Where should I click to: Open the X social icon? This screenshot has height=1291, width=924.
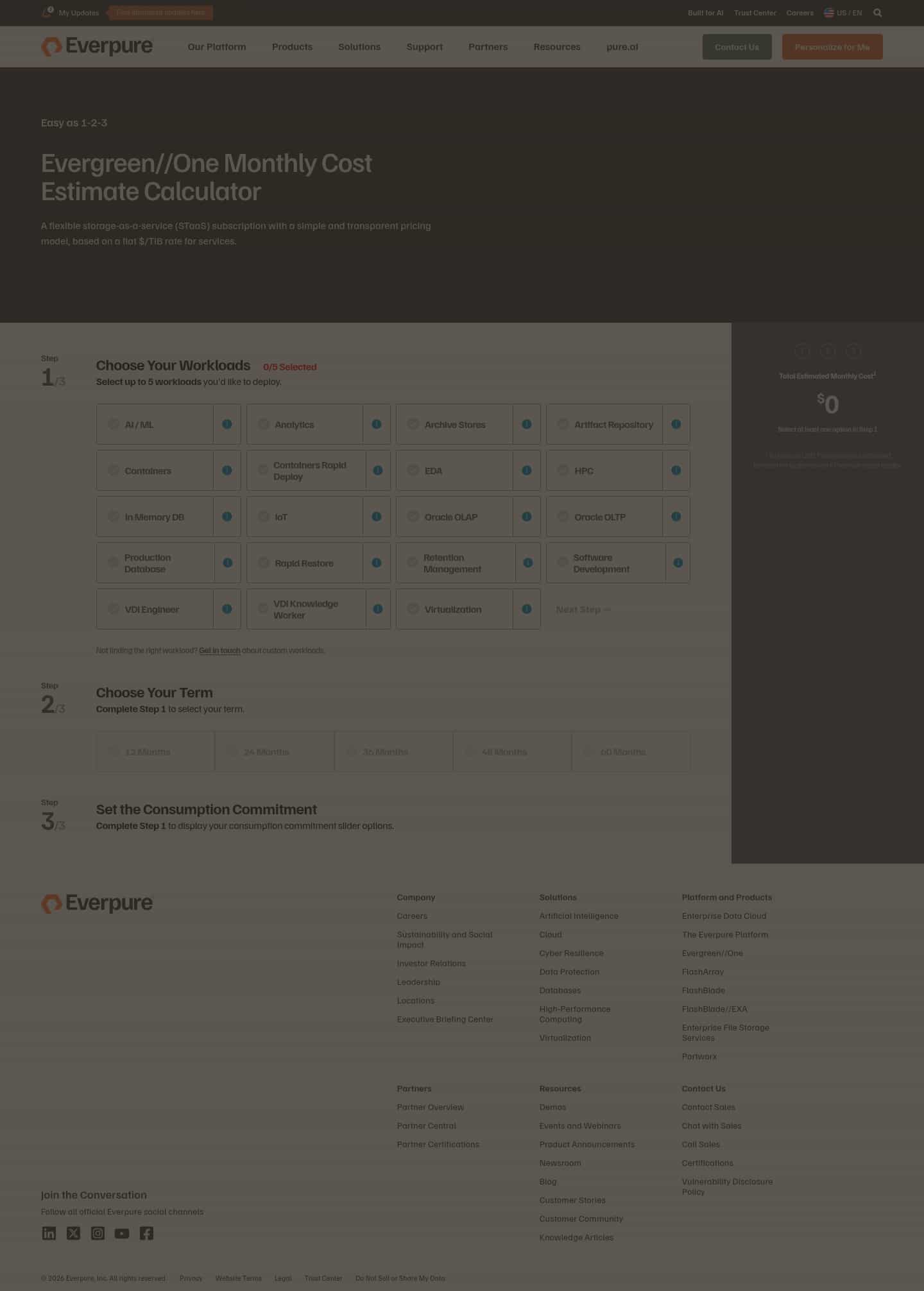pyautogui.click(x=73, y=1233)
